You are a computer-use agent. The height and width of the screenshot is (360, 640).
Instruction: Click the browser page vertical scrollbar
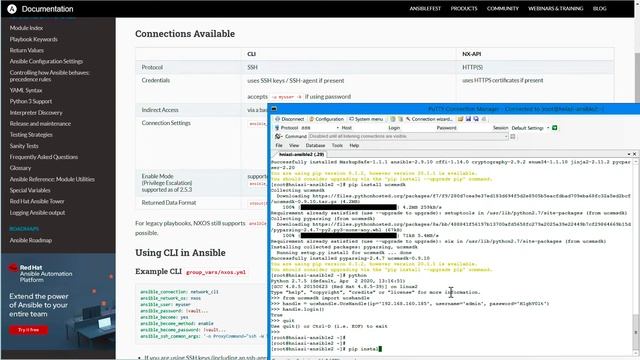coord(637,78)
